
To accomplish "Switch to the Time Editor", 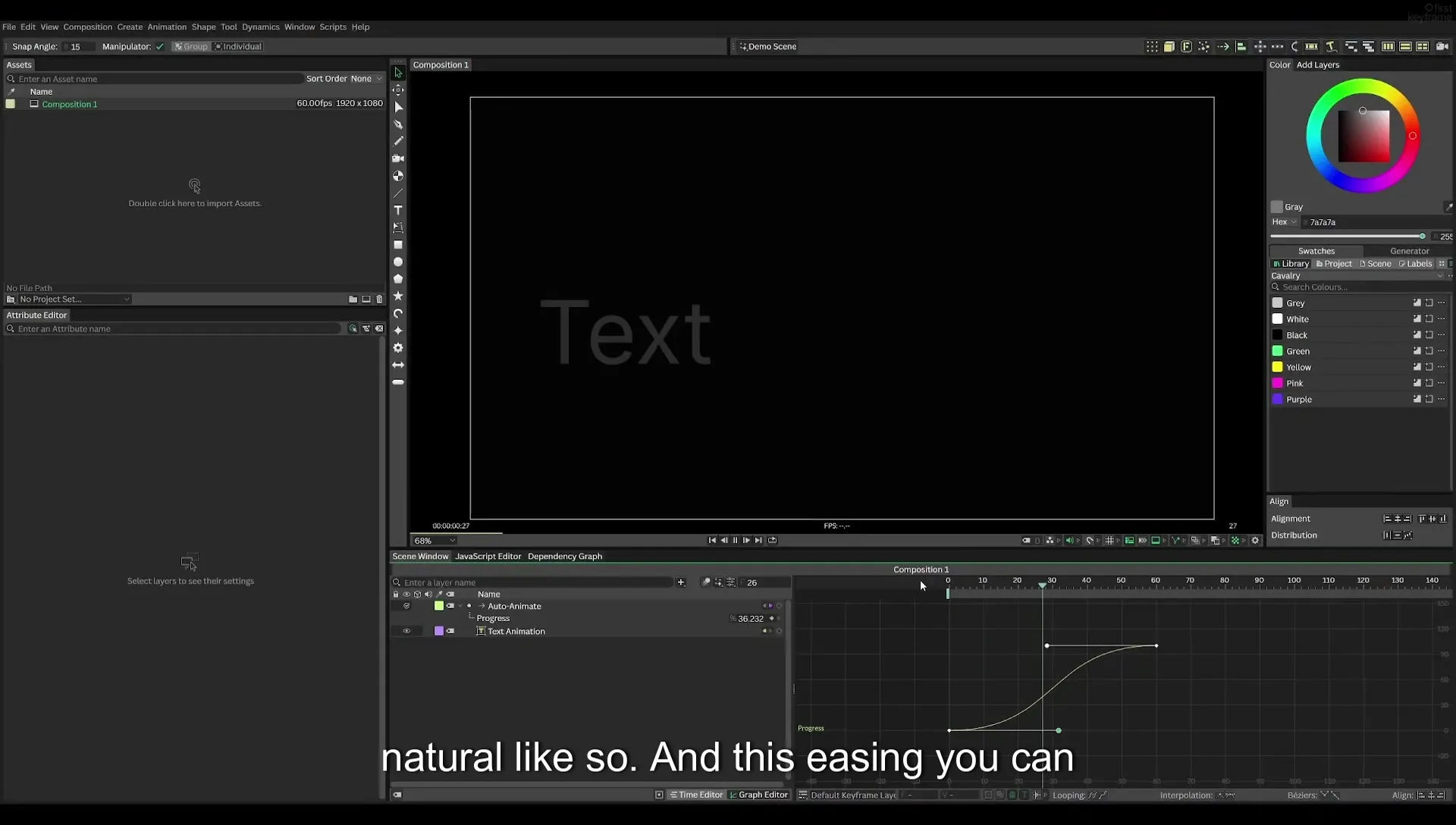I will pyautogui.click(x=696, y=795).
